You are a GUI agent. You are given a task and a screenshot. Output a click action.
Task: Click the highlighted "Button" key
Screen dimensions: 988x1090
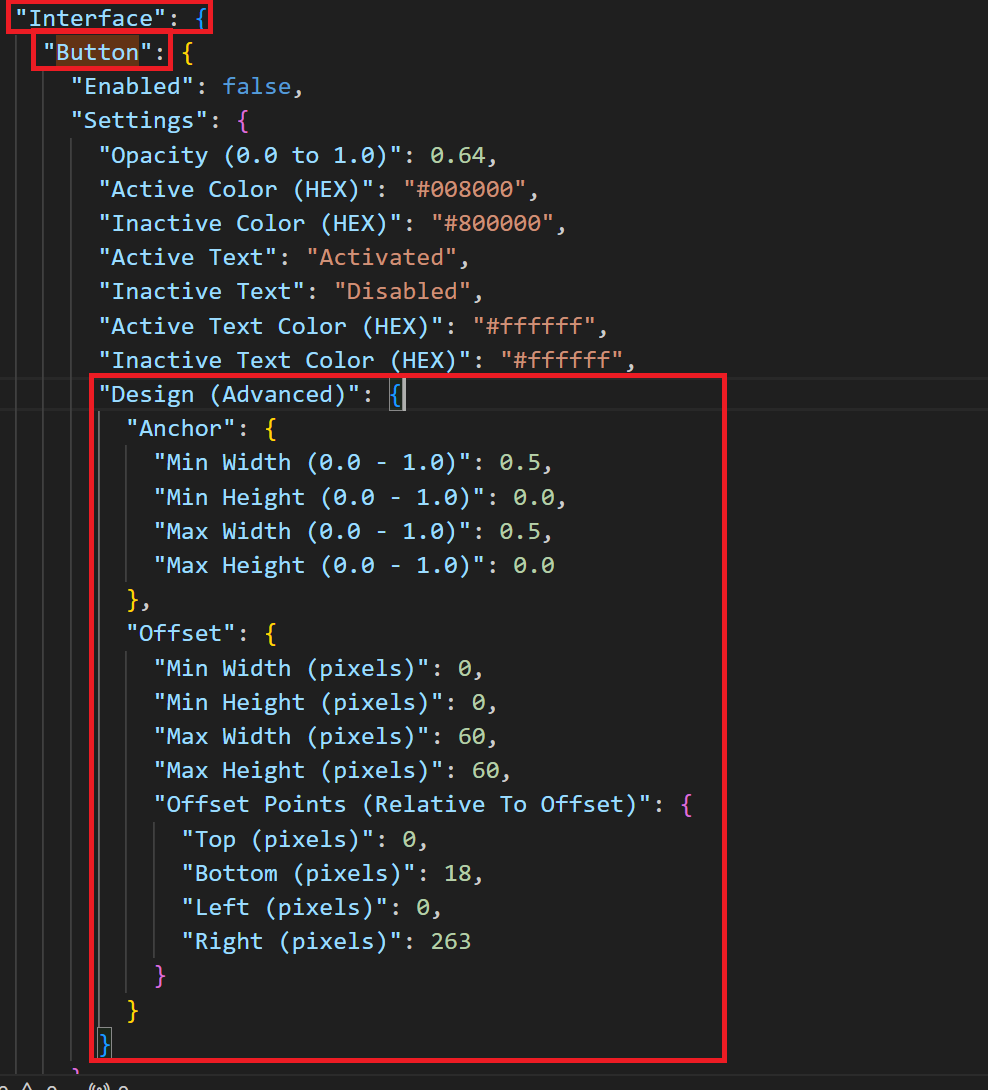click(97, 52)
